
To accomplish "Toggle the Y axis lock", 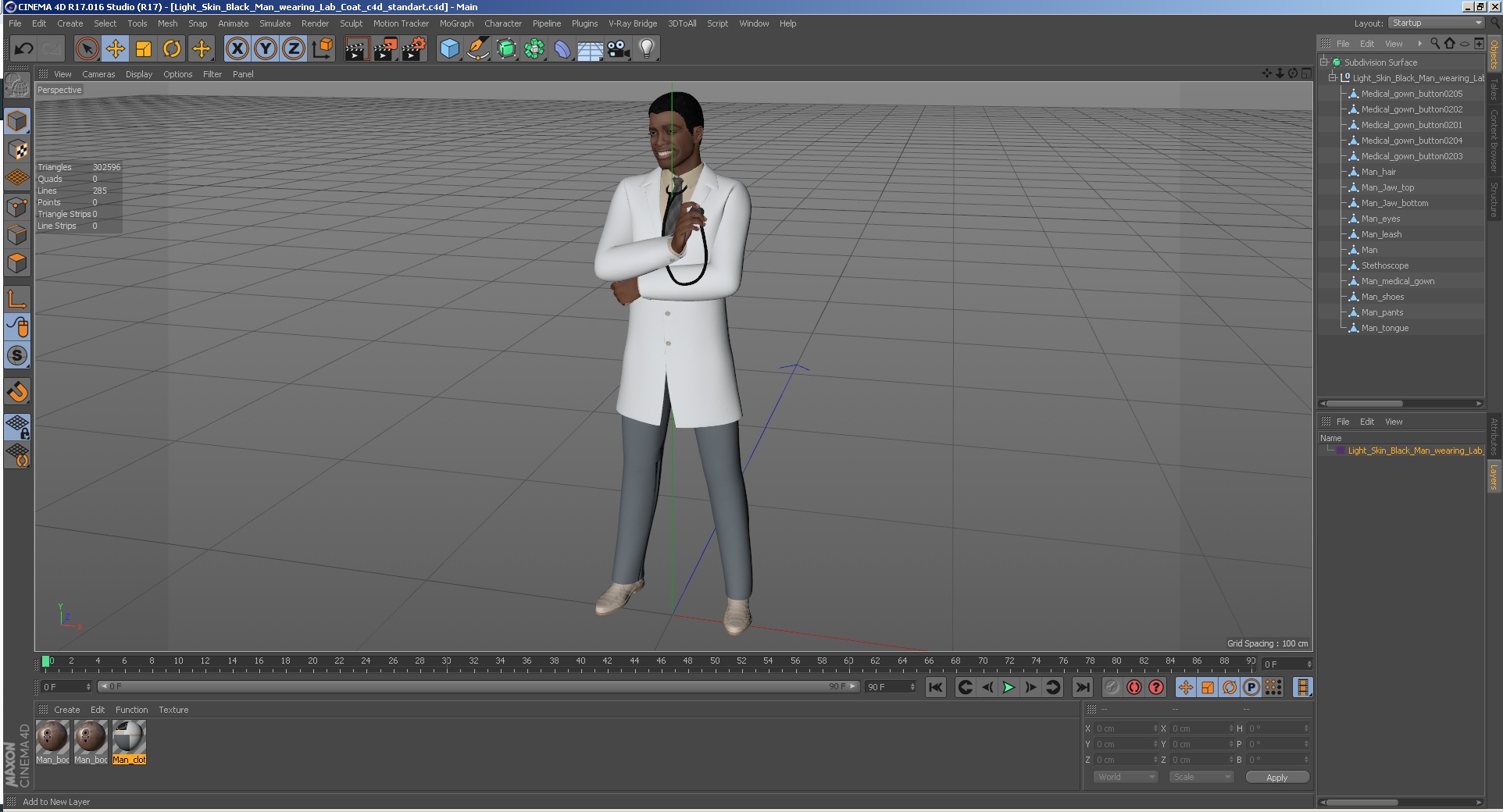I will click(266, 49).
